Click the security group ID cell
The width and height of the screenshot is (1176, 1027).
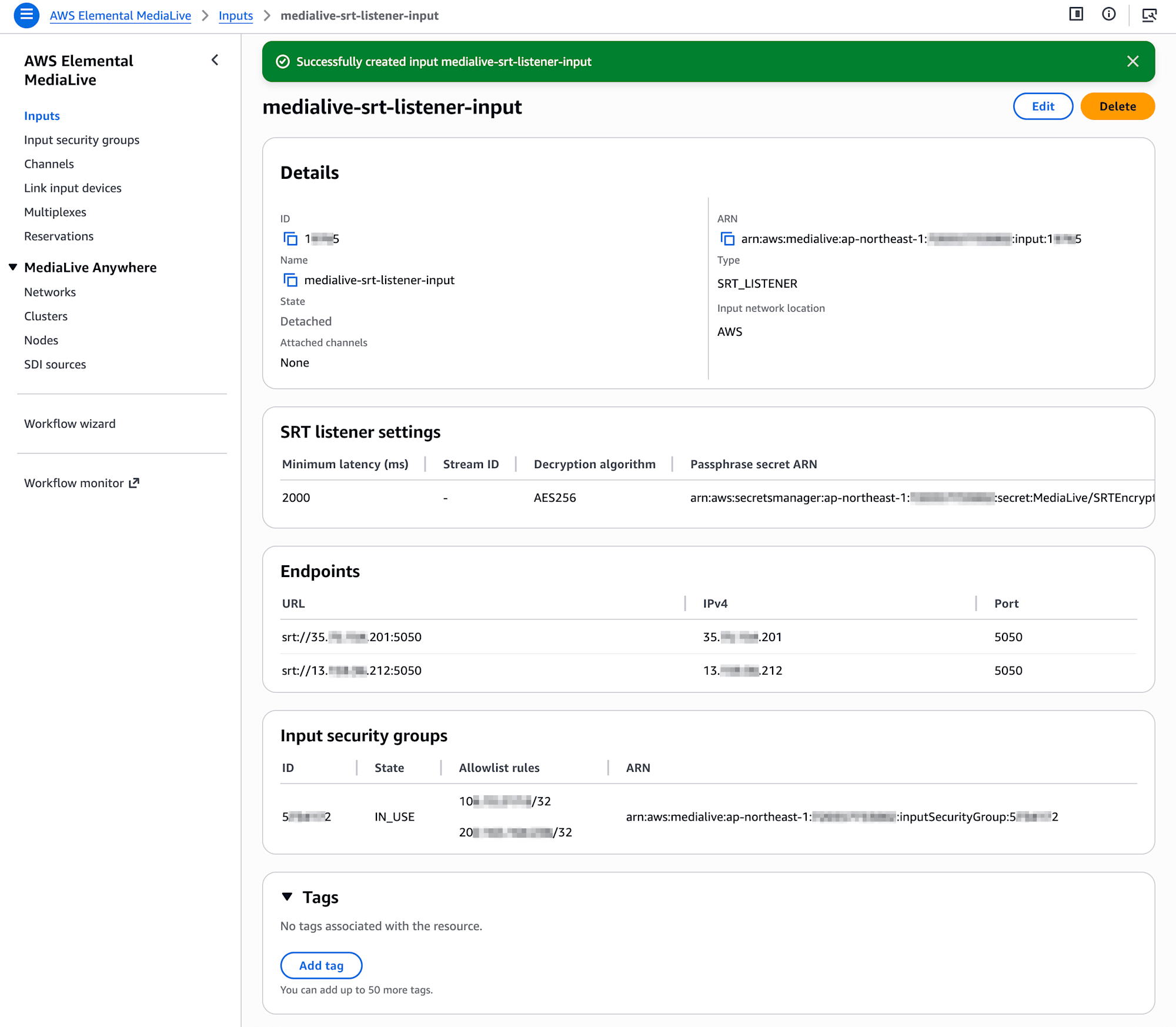(x=306, y=817)
